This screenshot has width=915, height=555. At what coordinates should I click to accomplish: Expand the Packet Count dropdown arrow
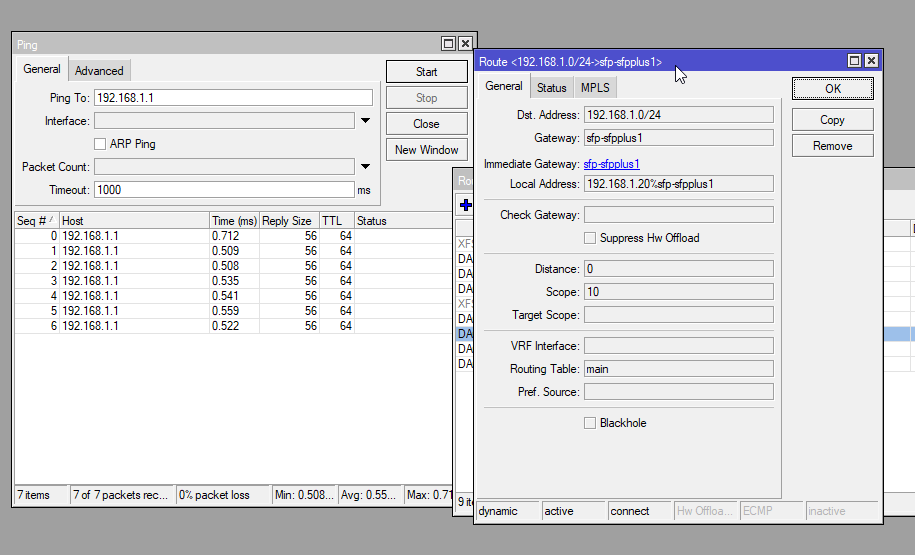pos(366,167)
